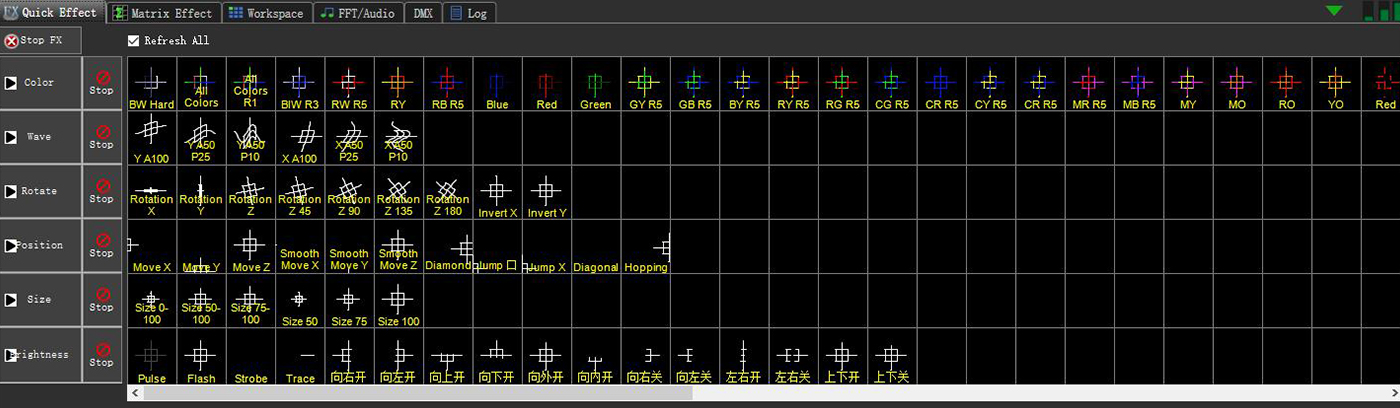Stop the Color row effects
The height and width of the screenshot is (408, 1400).
click(x=102, y=83)
